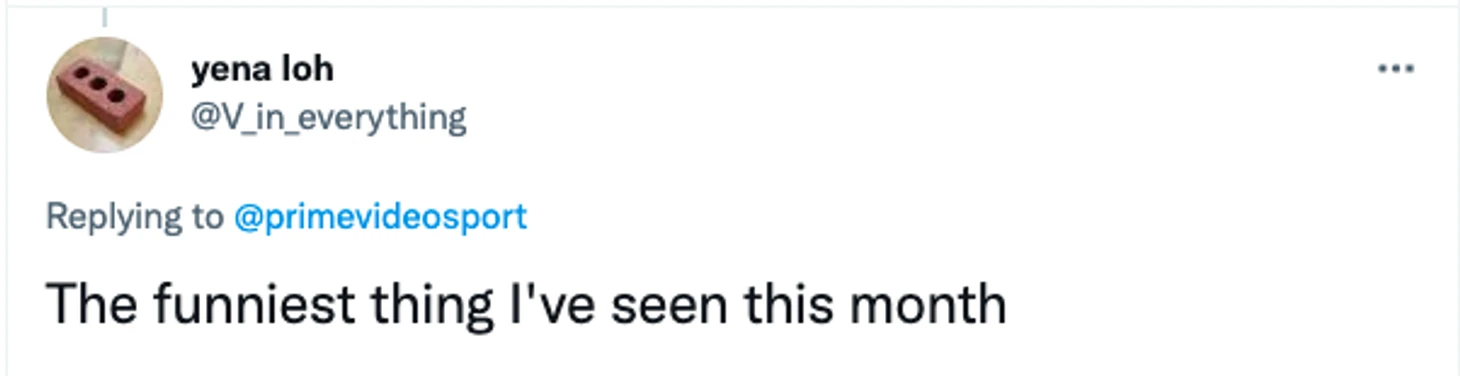View the circular brick picture thumbnail

pos(105,95)
